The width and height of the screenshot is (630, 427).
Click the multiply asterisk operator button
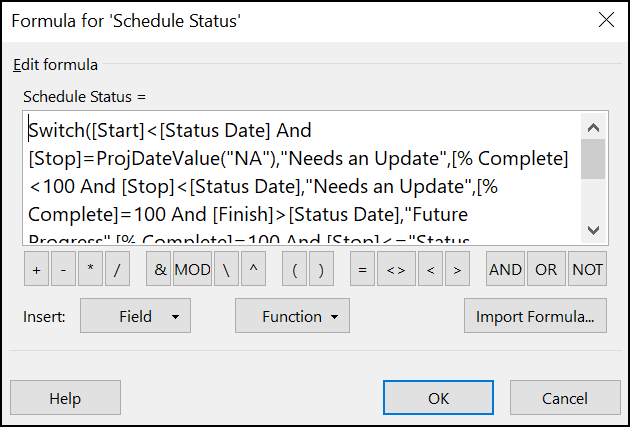point(90,269)
